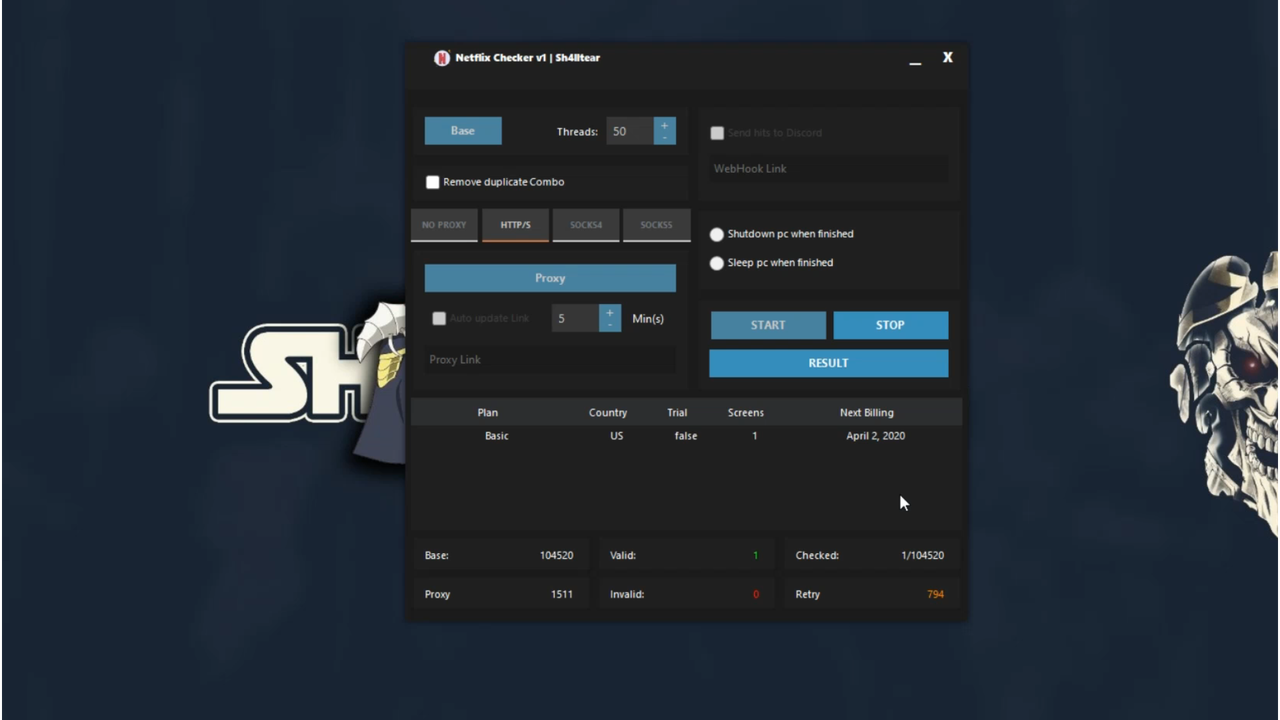Decrease Threads with the minus stepper

(665, 138)
